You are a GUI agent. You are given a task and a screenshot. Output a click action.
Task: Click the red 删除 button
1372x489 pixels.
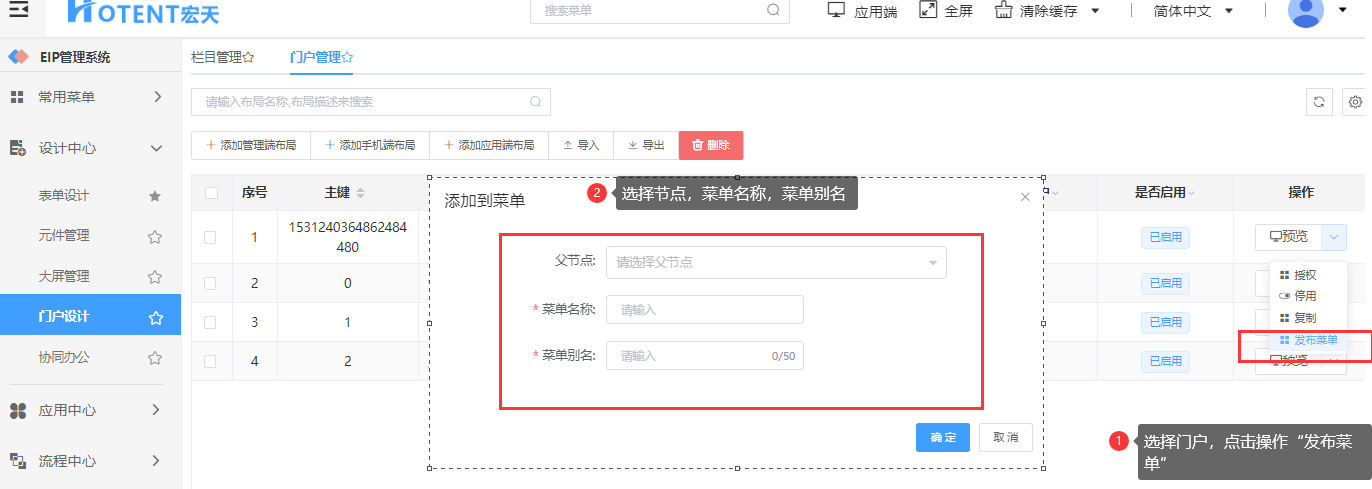711,145
